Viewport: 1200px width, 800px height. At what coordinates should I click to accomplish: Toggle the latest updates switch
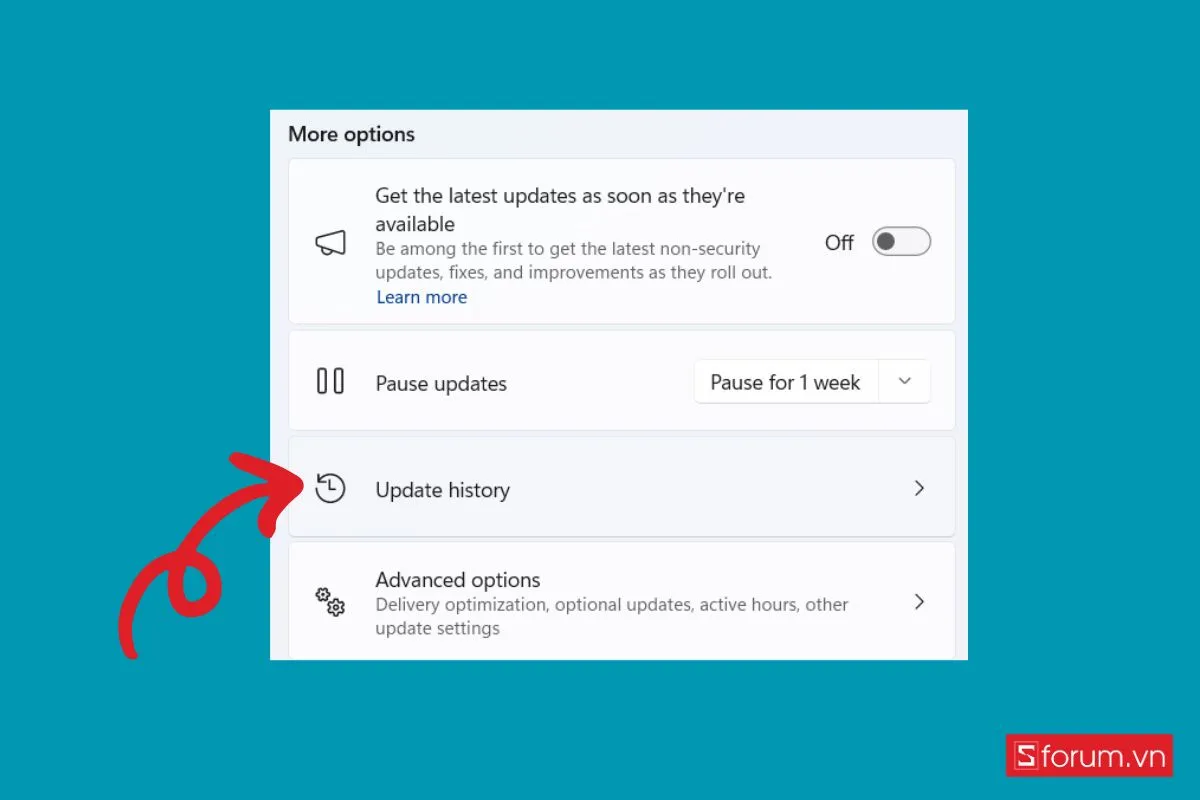[901, 242]
